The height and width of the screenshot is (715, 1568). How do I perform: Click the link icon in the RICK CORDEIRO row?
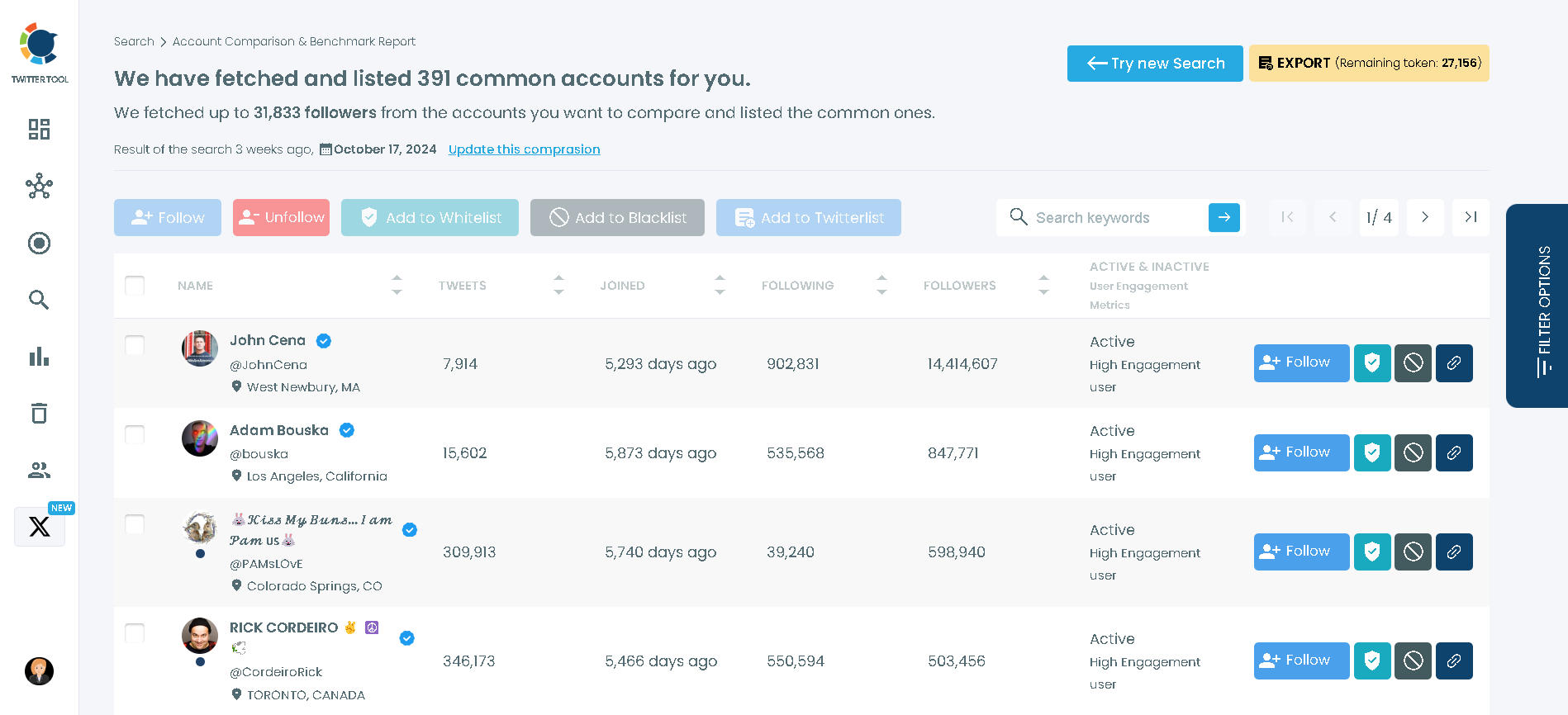click(1453, 661)
